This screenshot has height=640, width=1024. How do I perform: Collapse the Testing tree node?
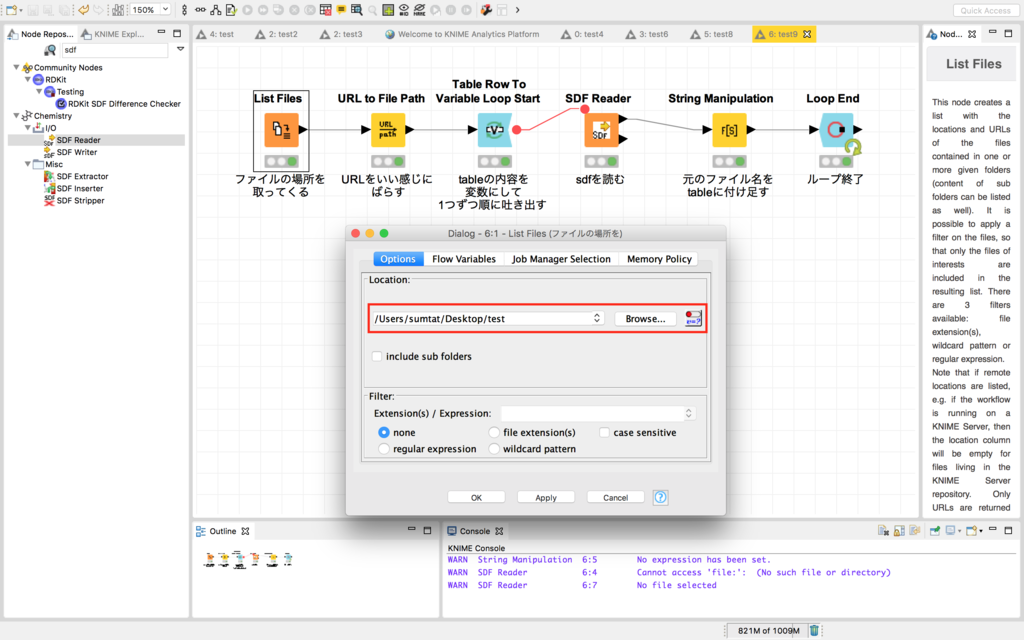coord(39,91)
